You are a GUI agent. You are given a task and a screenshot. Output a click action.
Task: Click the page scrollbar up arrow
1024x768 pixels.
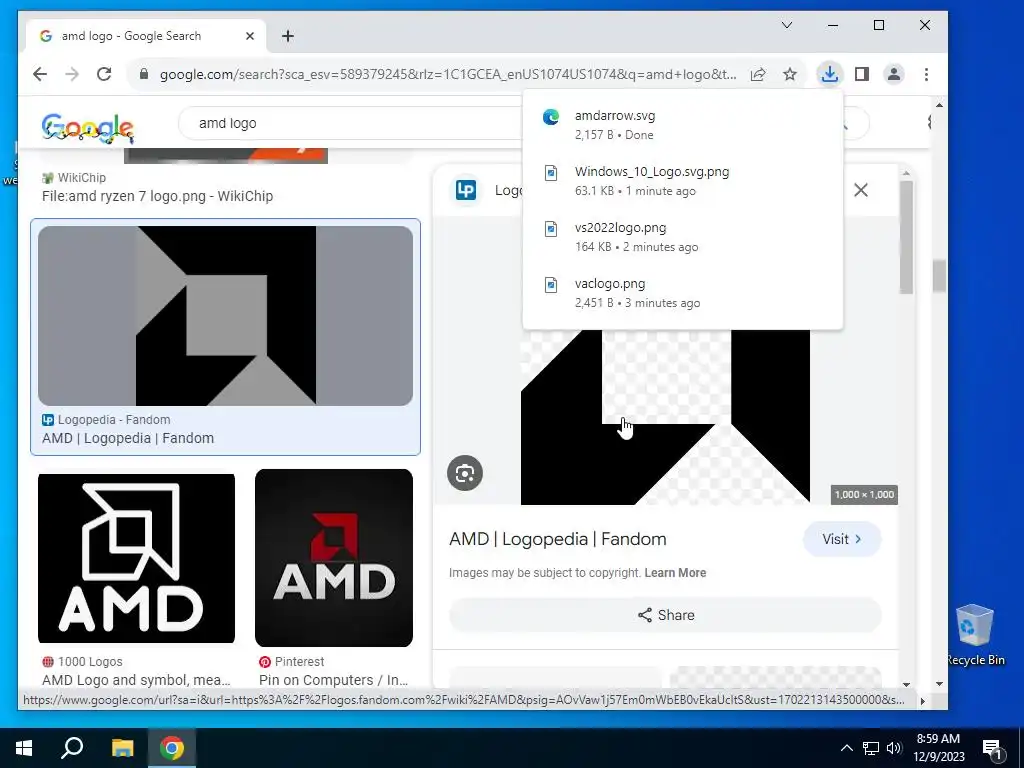coord(939,105)
